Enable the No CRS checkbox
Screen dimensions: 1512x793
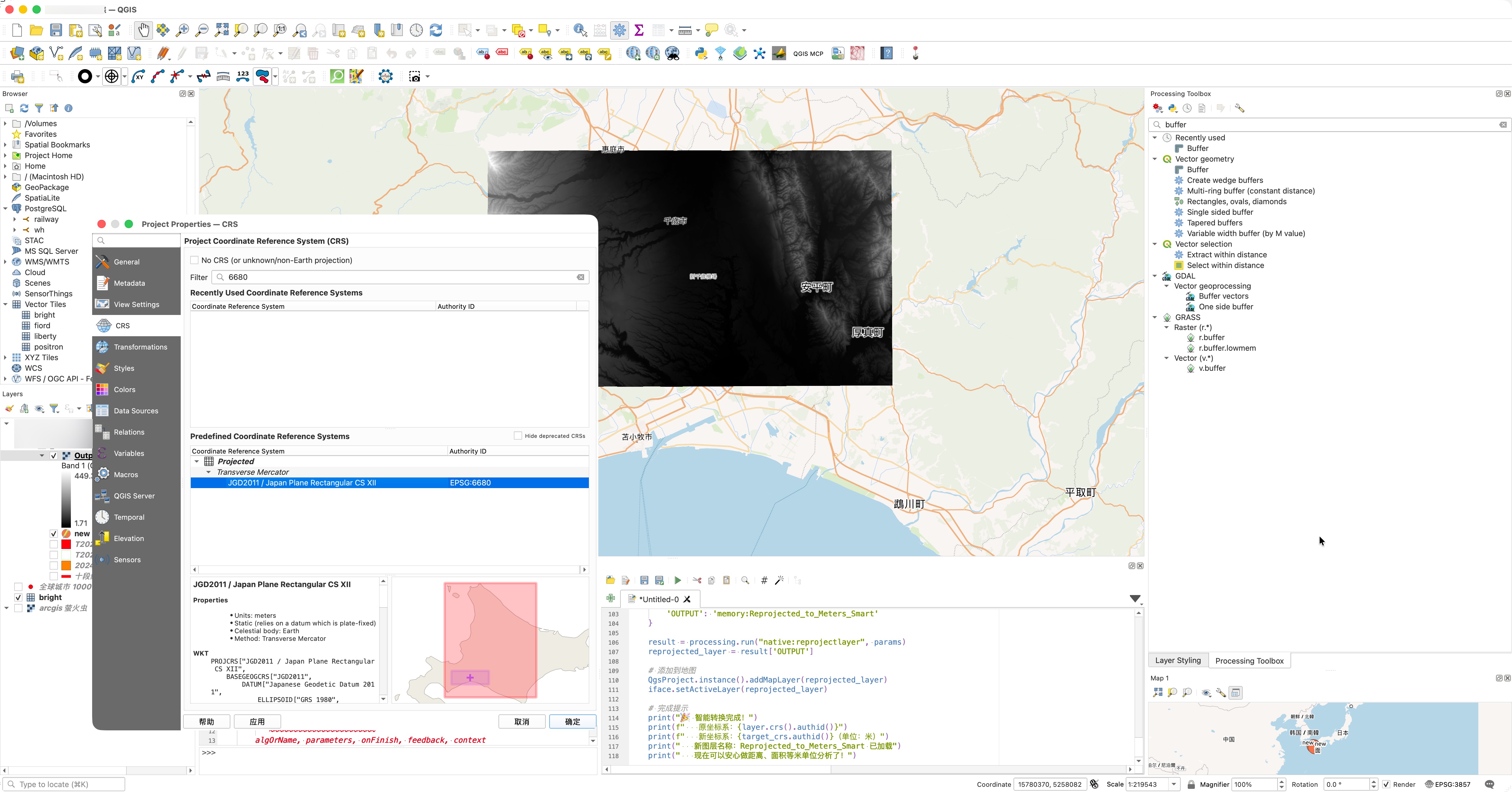194,260
